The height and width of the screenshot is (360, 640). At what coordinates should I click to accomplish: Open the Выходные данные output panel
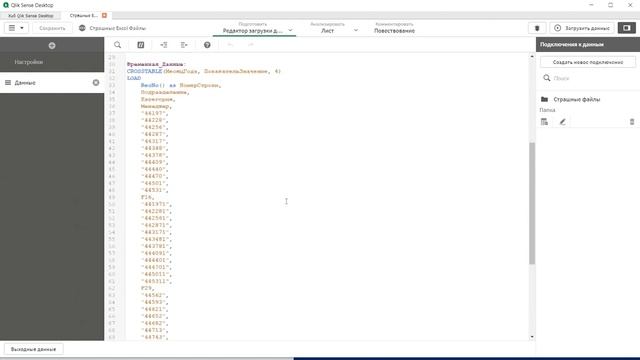click(33, 349)
